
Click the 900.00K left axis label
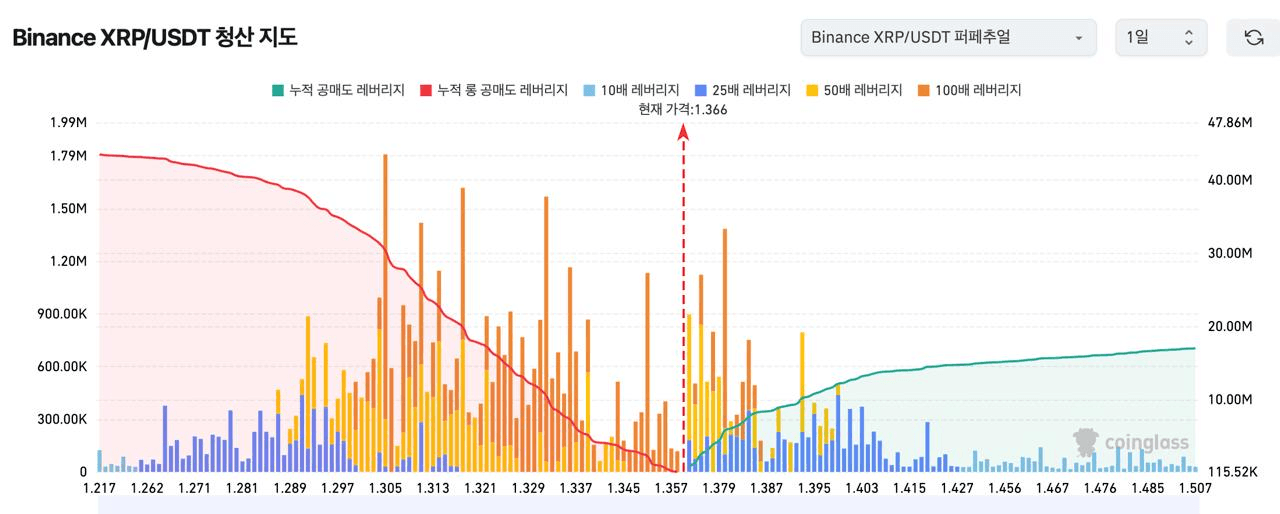[62, 314]
